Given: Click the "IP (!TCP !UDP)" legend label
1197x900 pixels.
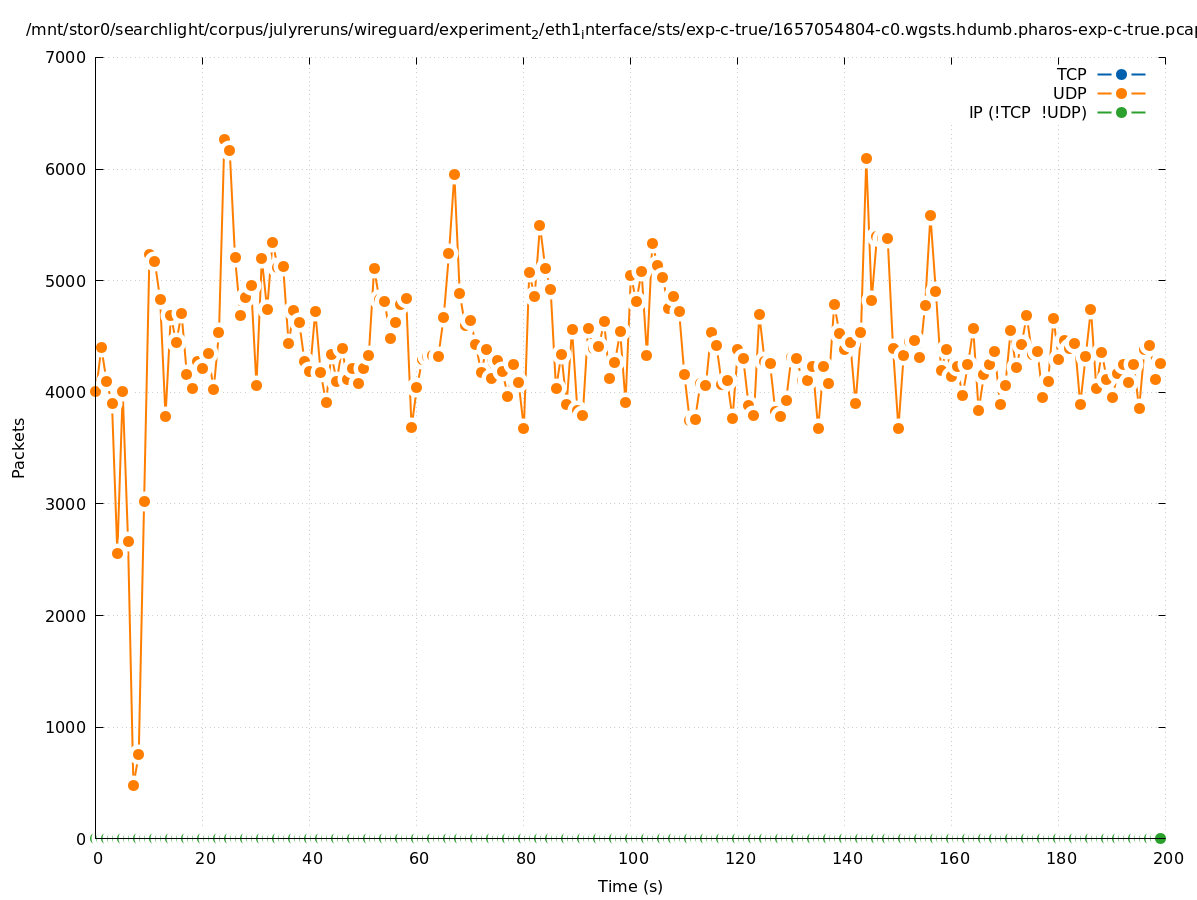Looking at the screenshot, I should click(x=1027, y=112).
